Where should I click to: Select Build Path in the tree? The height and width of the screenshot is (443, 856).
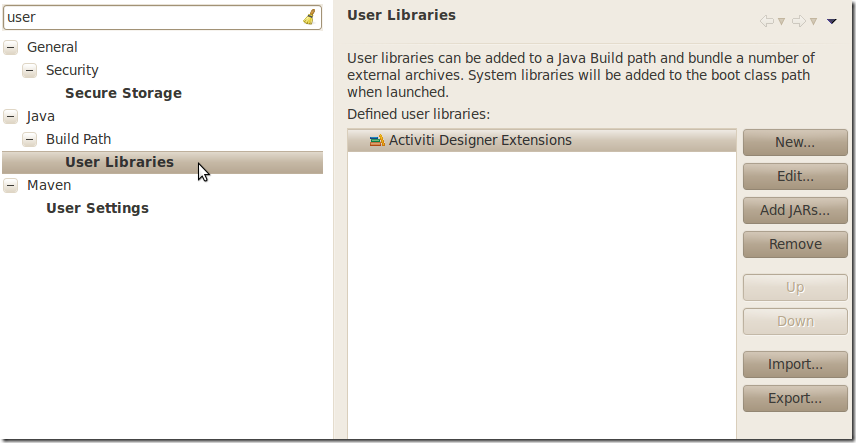pyautogui.click(x=78, y=139)
